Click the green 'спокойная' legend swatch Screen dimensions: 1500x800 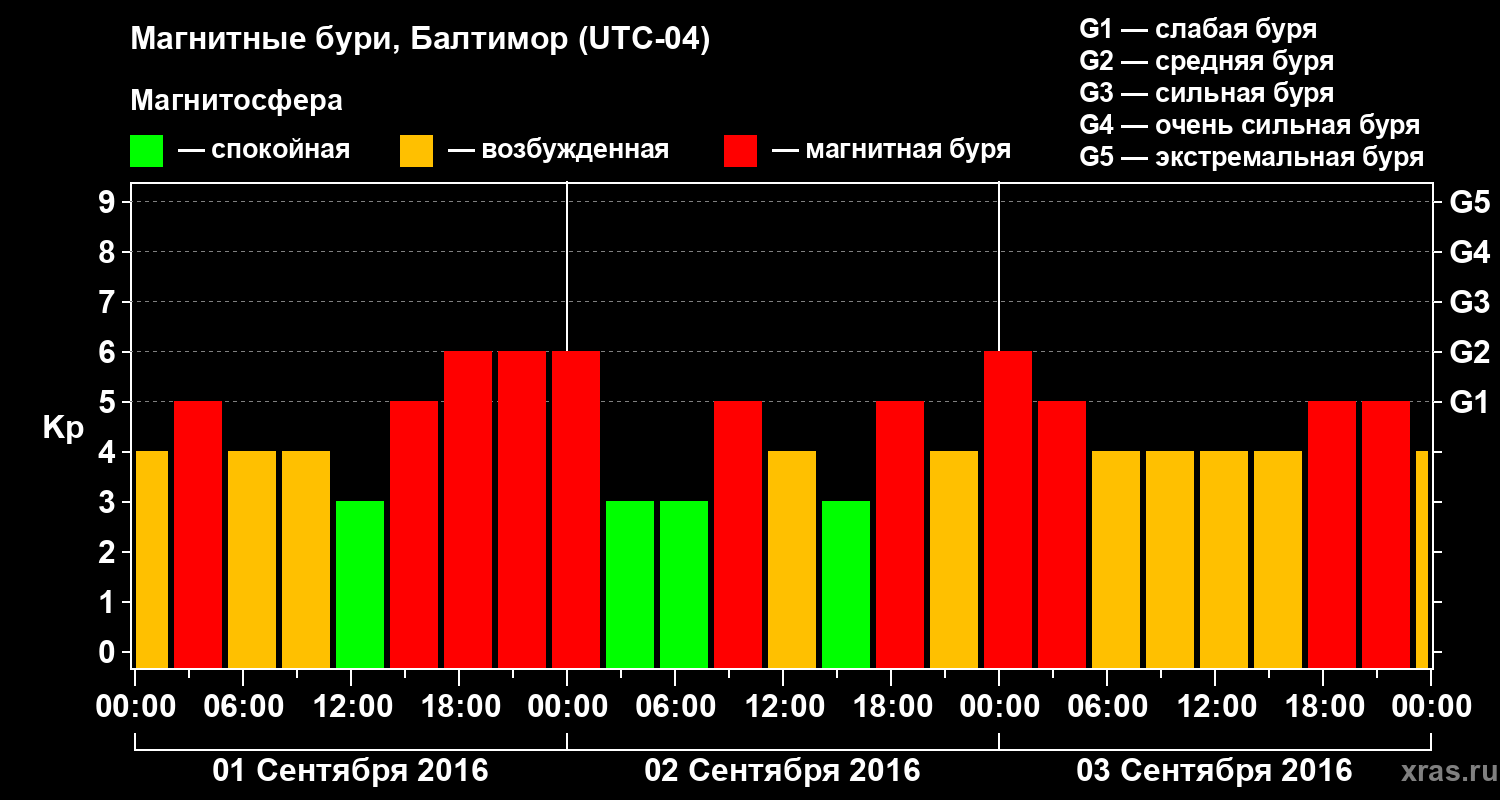pos(146,151)
